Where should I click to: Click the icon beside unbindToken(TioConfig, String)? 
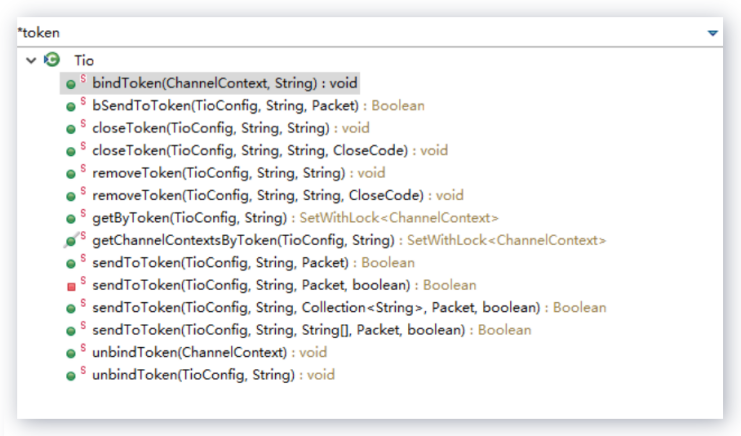coord(71,375)
